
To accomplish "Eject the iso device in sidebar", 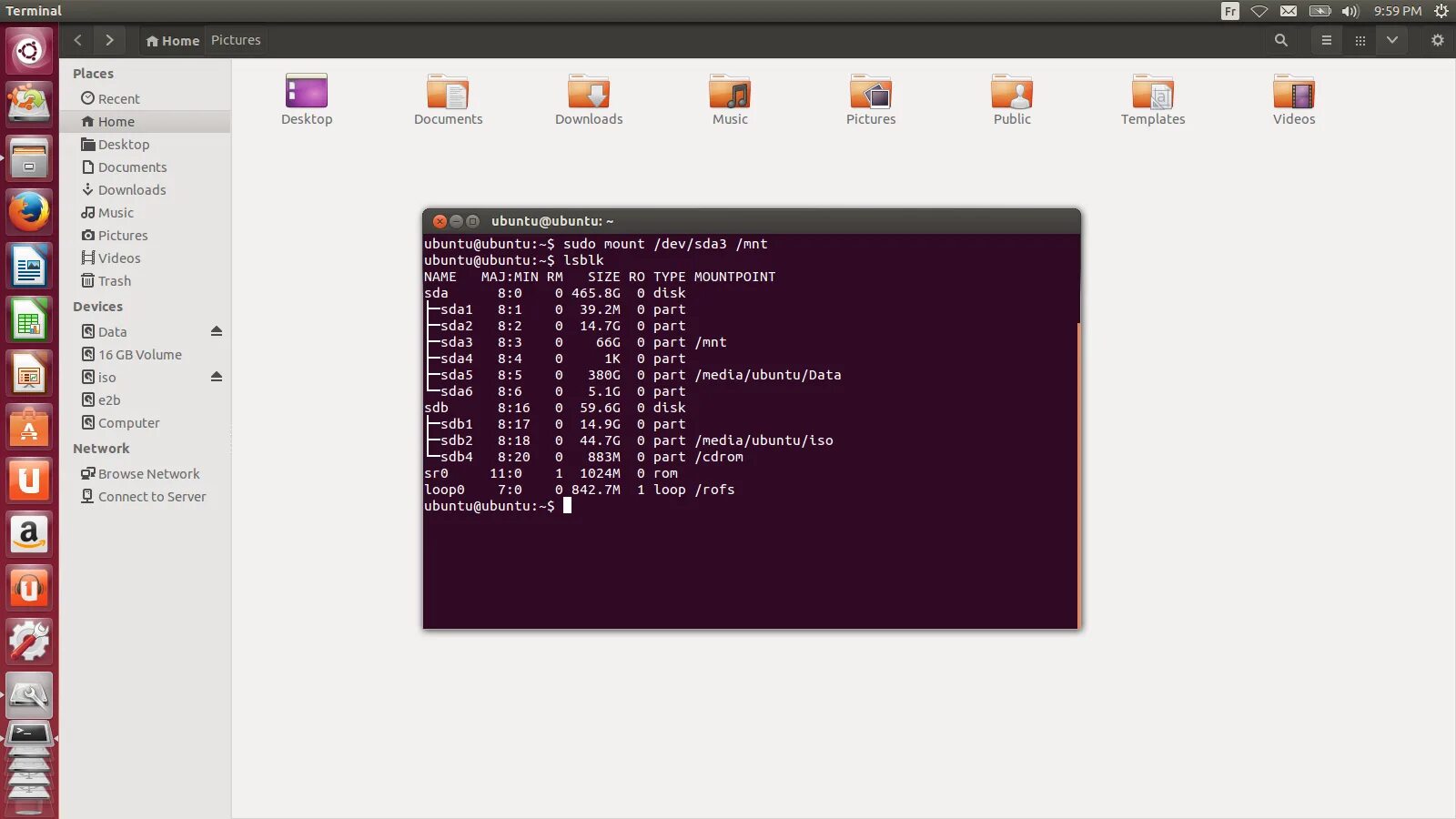I will pyautogui.click(x=217, y=377).
